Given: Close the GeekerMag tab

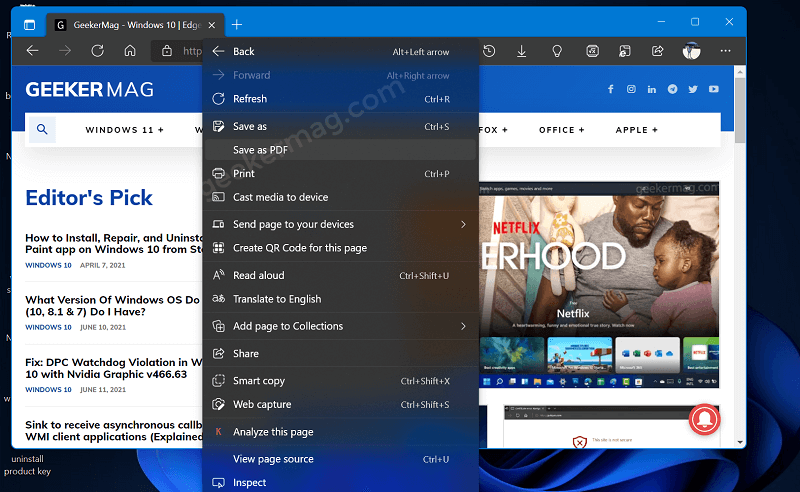Looking at the screenshot, I should tap(212, 25).
